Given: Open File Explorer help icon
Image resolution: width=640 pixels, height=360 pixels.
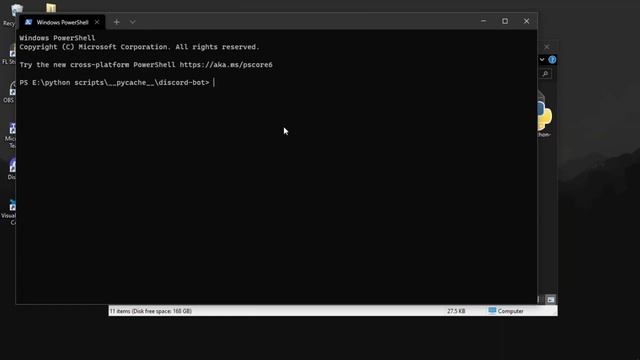Looking at the screenshot, I should pyautogui.click(x=552, y=60).
